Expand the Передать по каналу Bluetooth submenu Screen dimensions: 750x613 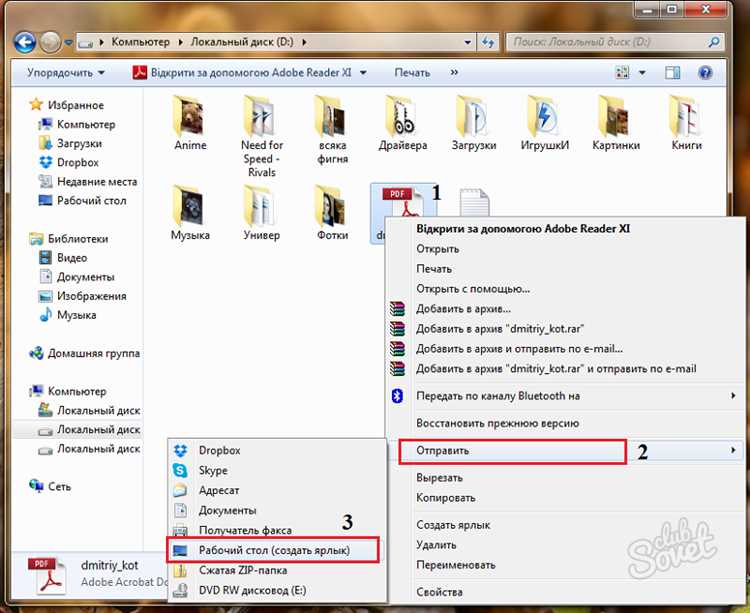click(734, 396)
